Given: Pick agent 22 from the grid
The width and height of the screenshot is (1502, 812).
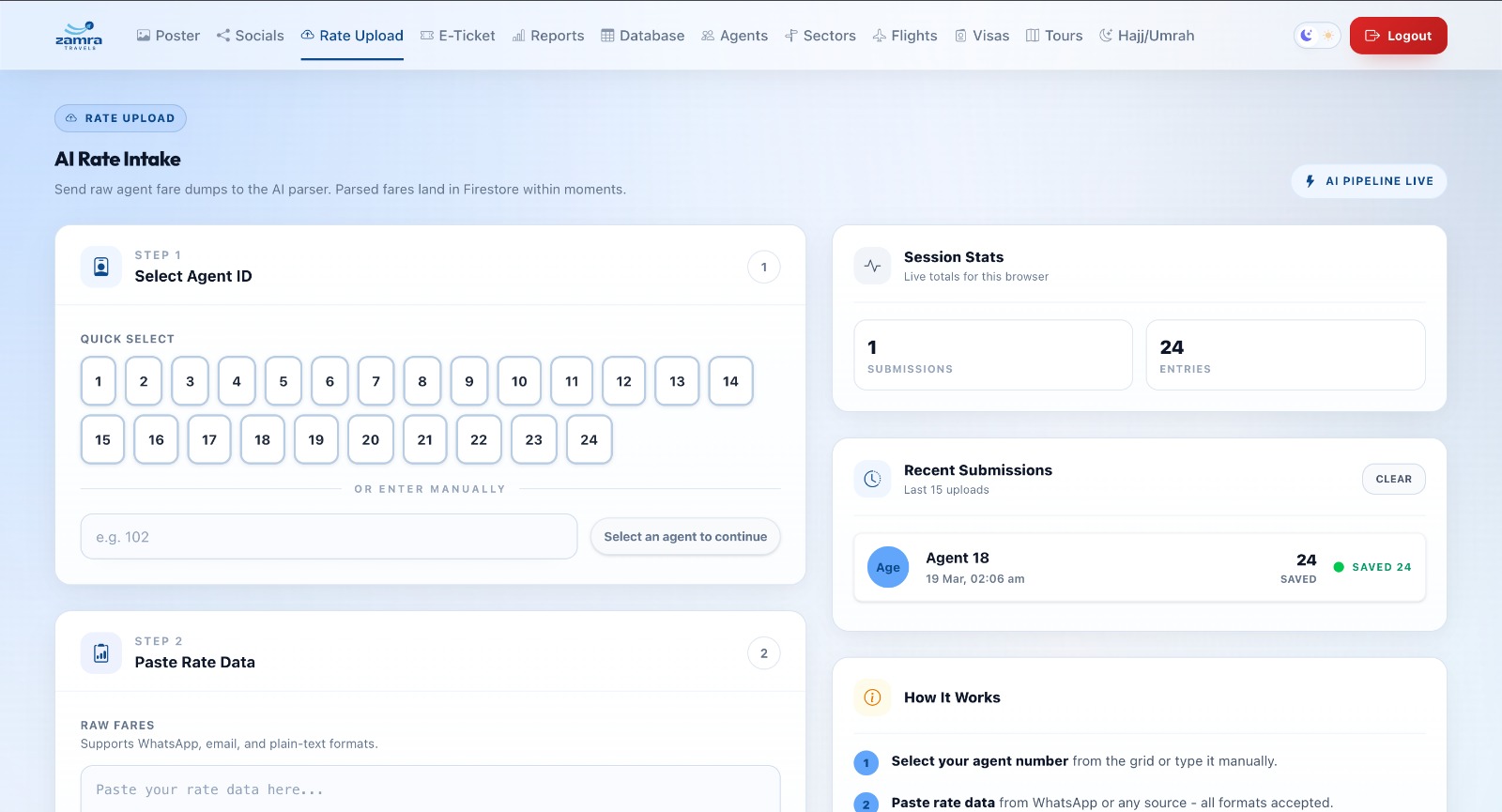Looking at the screenshot, I should 479,439.
